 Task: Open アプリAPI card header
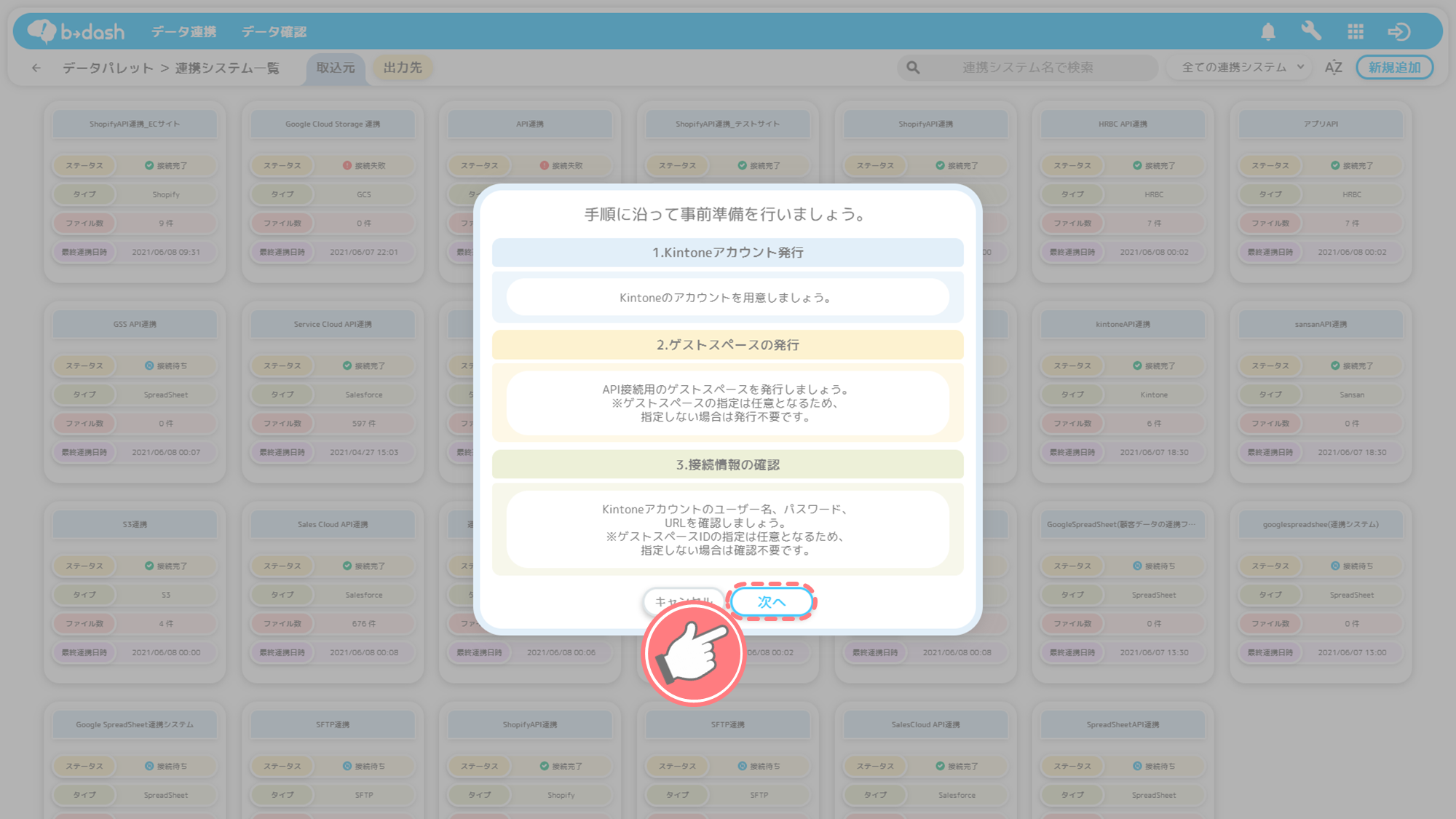tap(1321, 124)
